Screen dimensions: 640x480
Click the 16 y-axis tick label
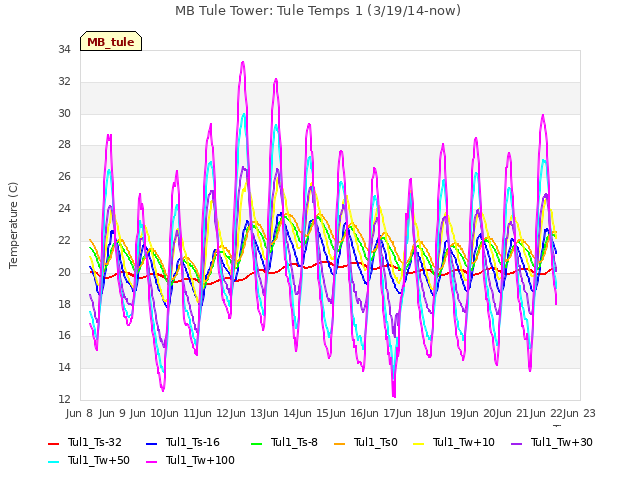[64, 335]
